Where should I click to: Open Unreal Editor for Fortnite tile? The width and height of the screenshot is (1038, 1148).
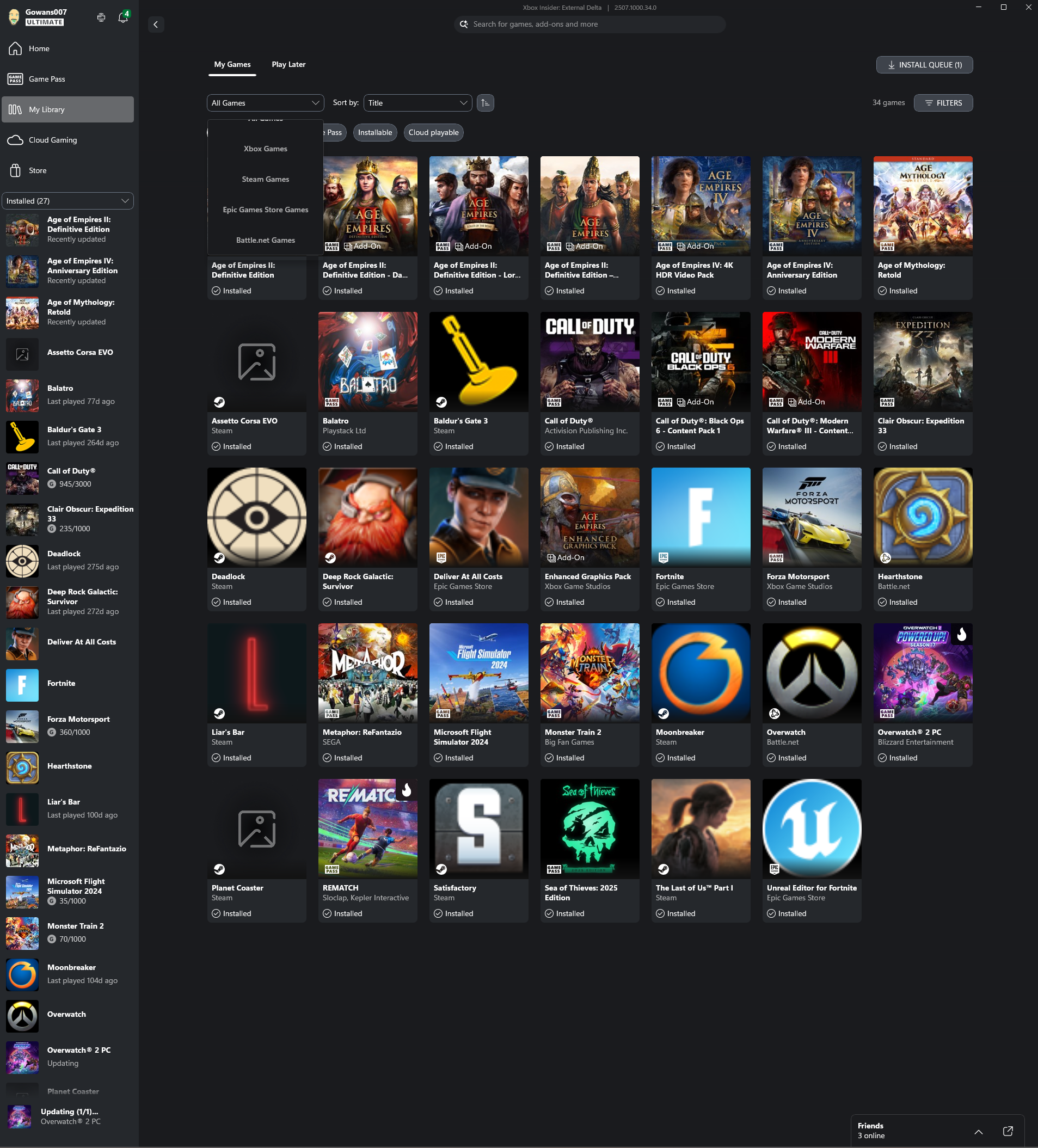click(x=812, y=851)
